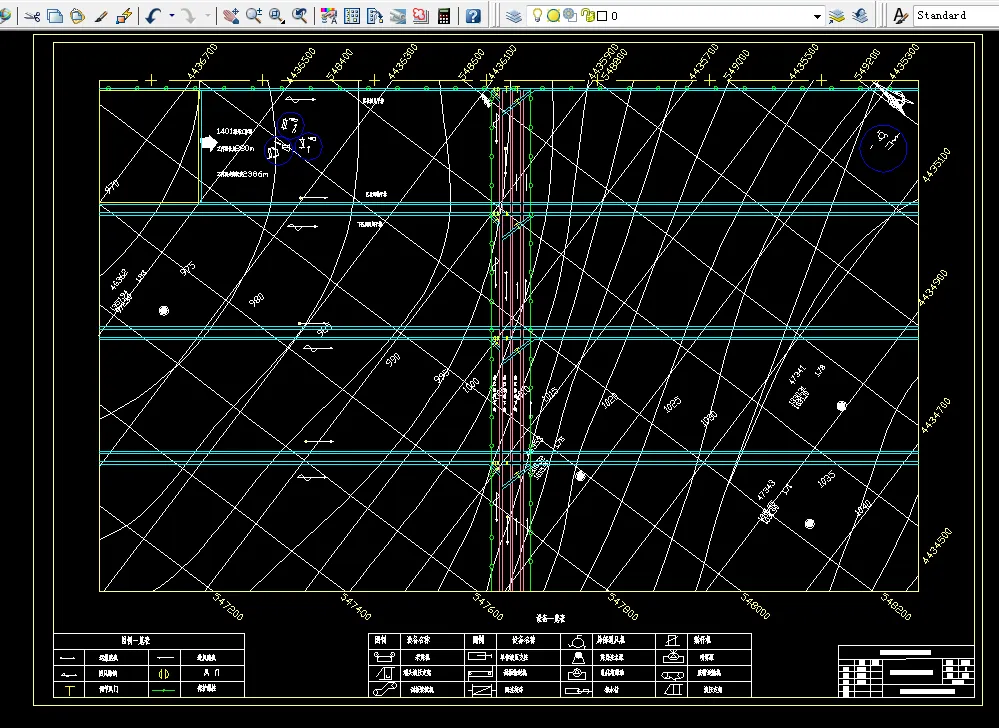Click the '548200' bottom coordinate label
This screenshot has height=728, width=999.
(x=896, y=606)
